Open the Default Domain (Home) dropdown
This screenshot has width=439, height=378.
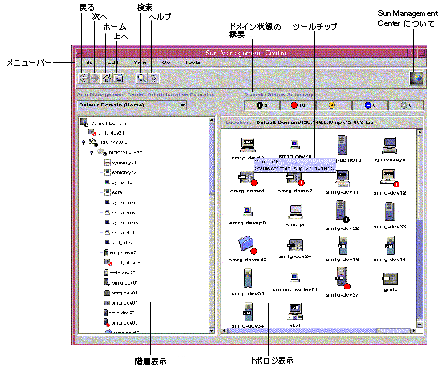pyautogui.click(x=132, y=105)
